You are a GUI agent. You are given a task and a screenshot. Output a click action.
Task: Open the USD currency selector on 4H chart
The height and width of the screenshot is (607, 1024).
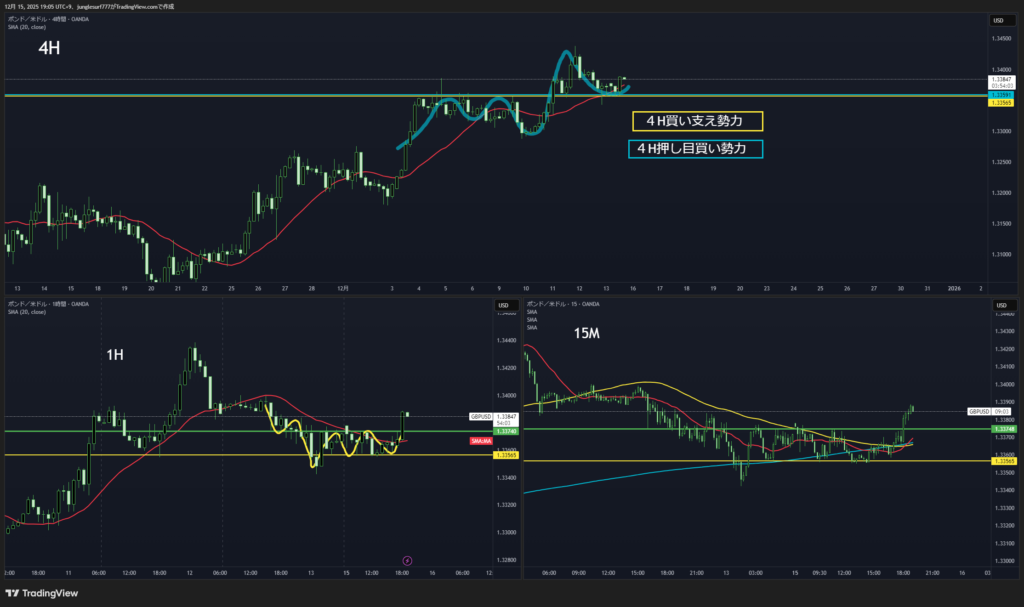[x=998, y=21]
